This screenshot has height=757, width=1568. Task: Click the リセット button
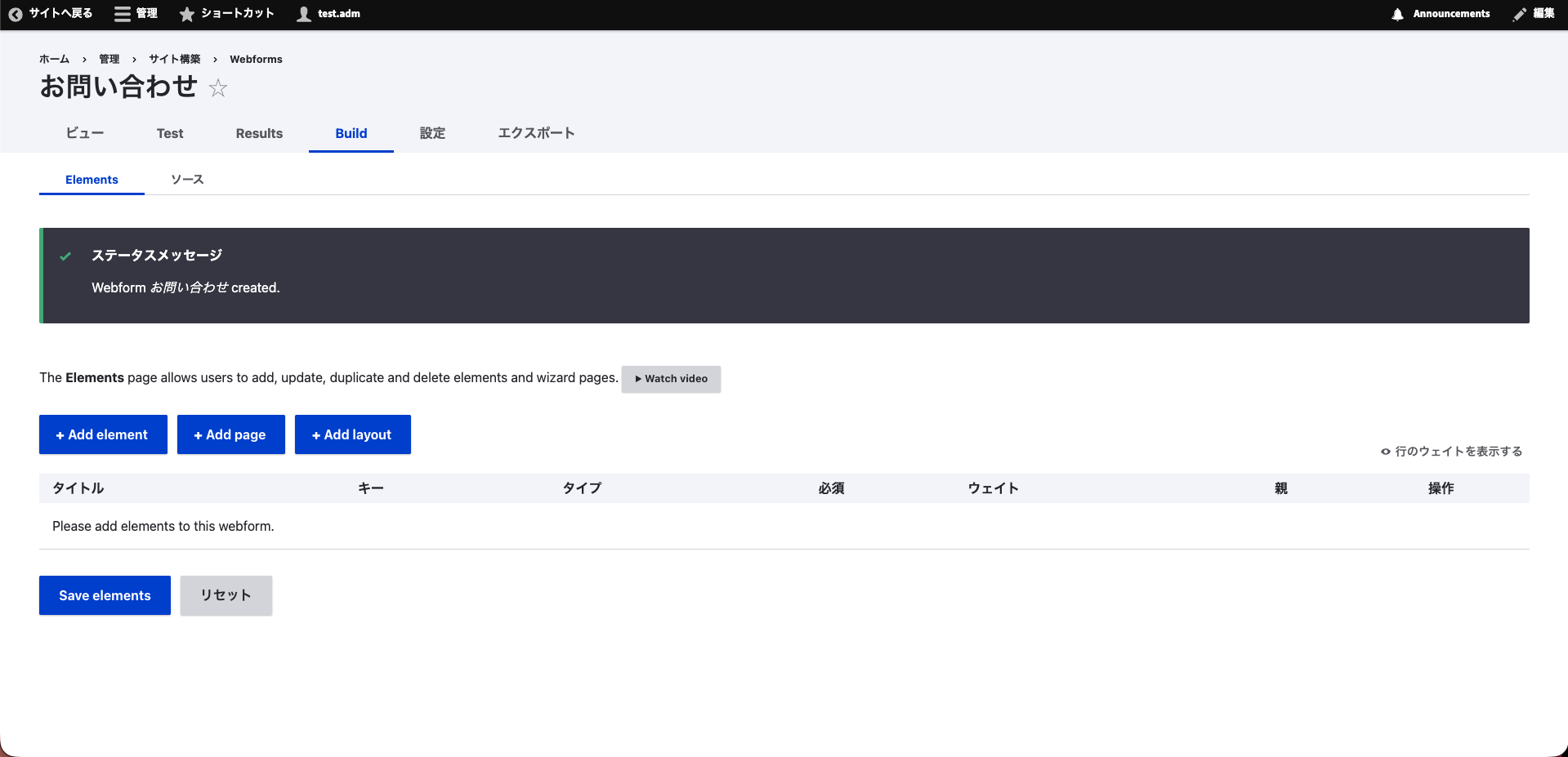[226, 595]
